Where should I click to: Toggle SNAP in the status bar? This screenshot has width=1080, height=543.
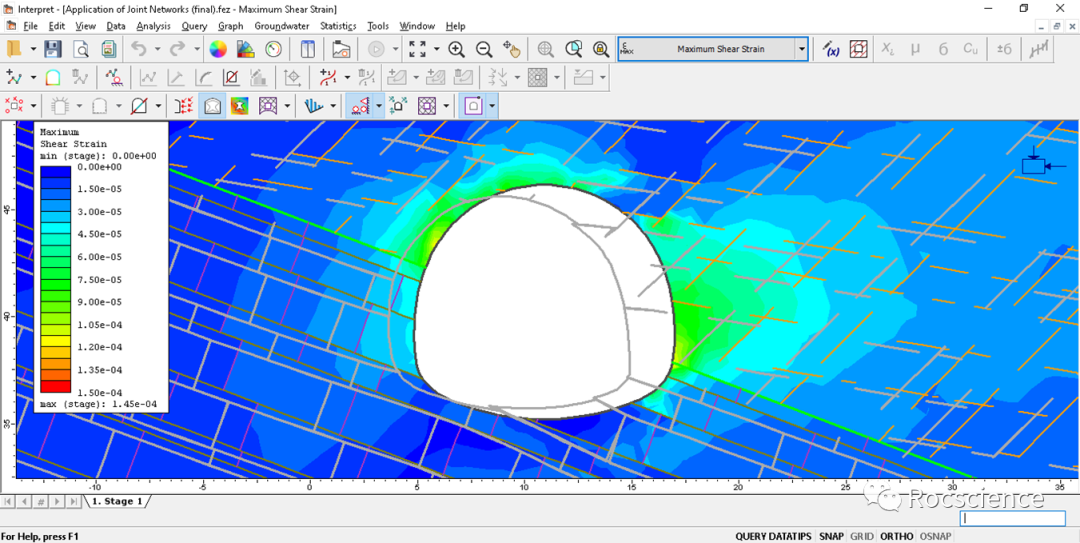pyautogui.click(x=831, y=536)
